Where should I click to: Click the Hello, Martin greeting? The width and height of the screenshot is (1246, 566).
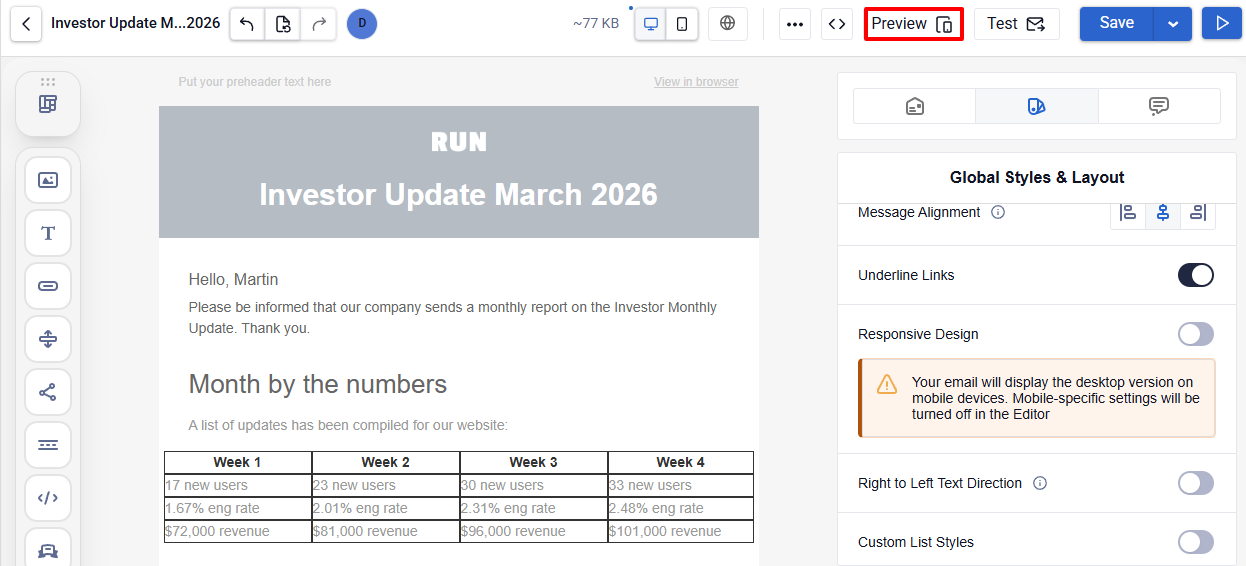pyautogui.click(x=233, y=280)
